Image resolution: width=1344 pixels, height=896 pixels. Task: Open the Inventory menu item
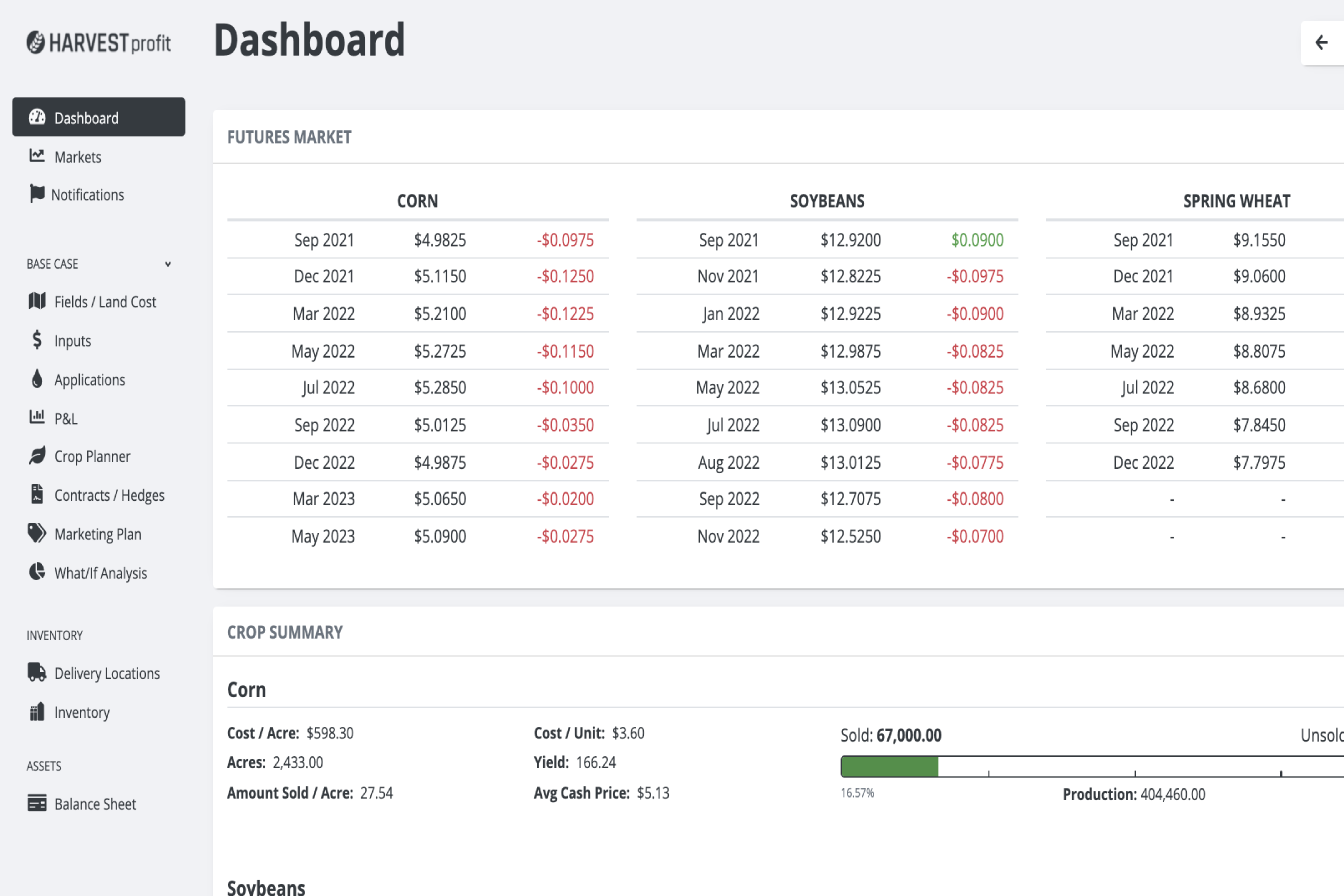coord(82,712)
